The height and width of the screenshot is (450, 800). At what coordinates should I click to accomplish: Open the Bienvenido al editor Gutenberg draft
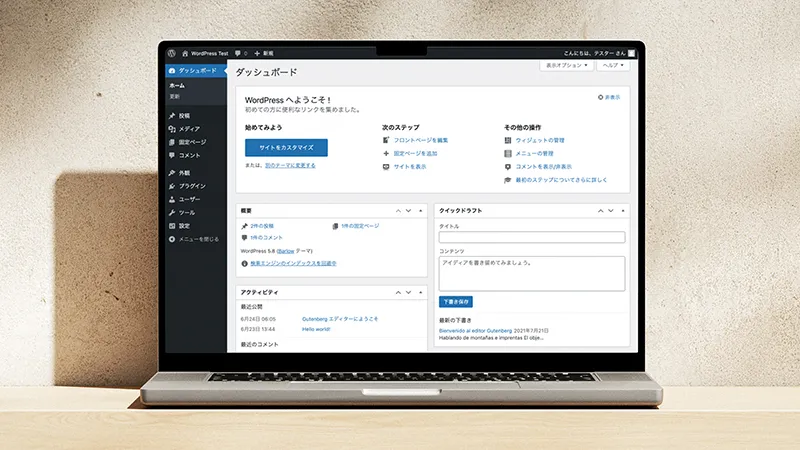coord(476,331)
